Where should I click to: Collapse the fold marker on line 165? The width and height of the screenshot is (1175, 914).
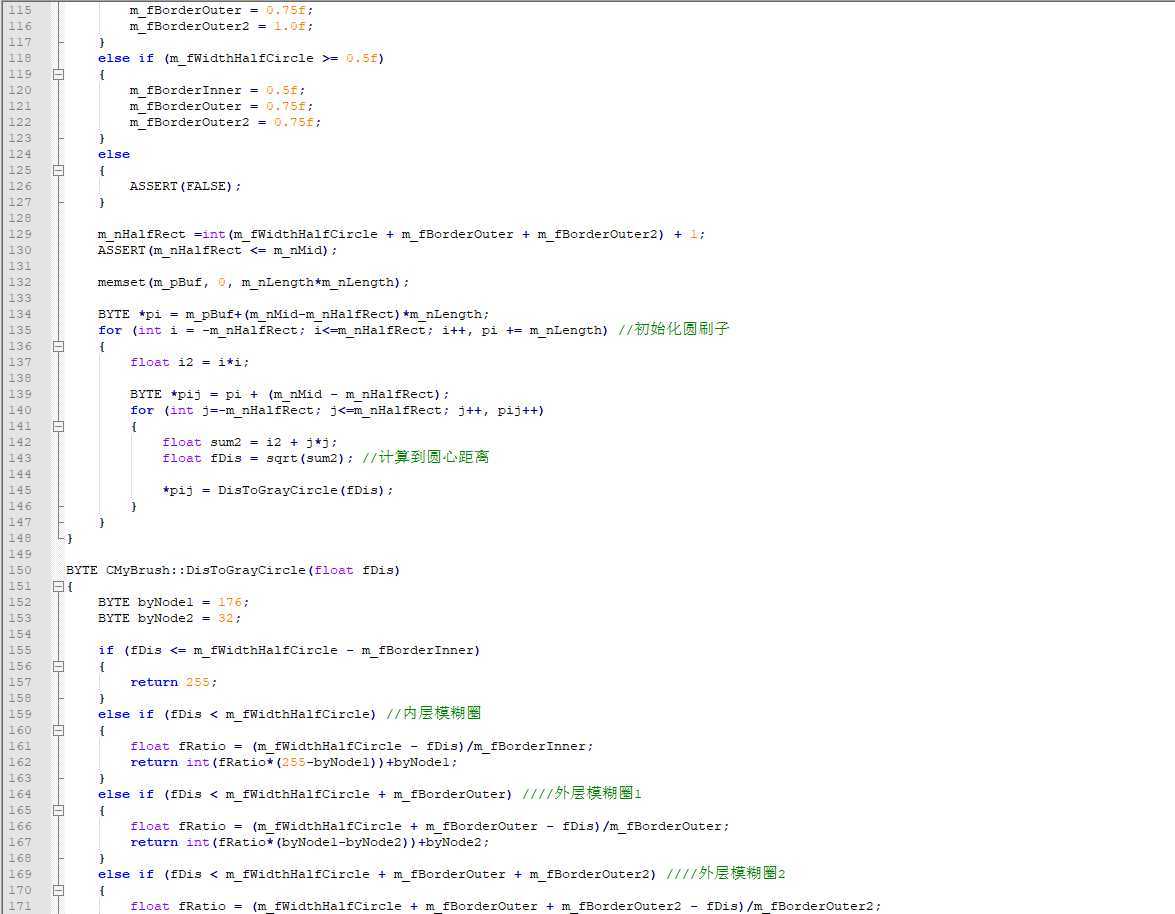(58, 811)
